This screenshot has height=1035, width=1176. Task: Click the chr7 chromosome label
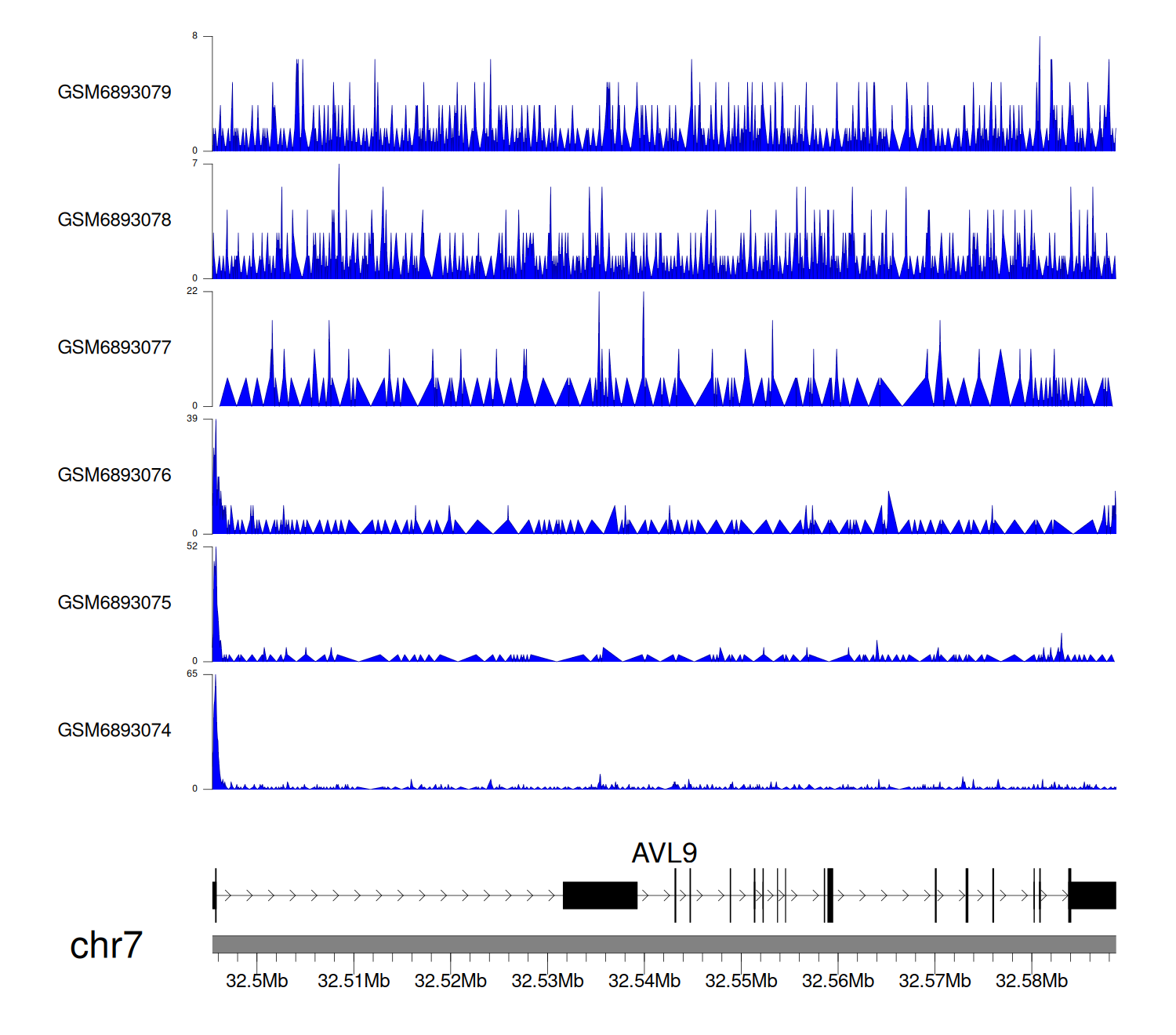106,946
